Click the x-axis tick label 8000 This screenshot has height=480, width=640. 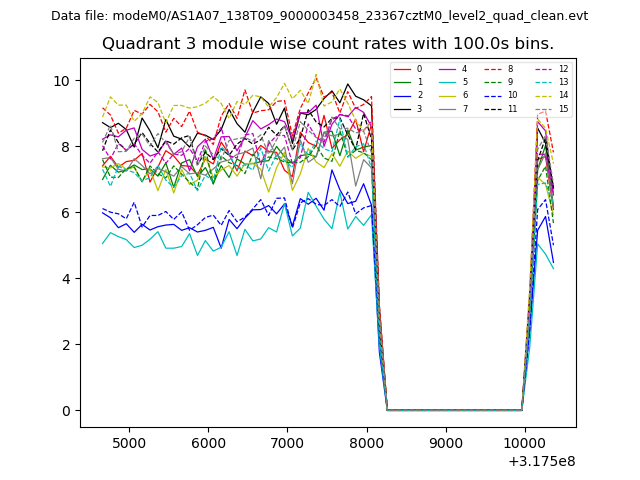(367, 443)
